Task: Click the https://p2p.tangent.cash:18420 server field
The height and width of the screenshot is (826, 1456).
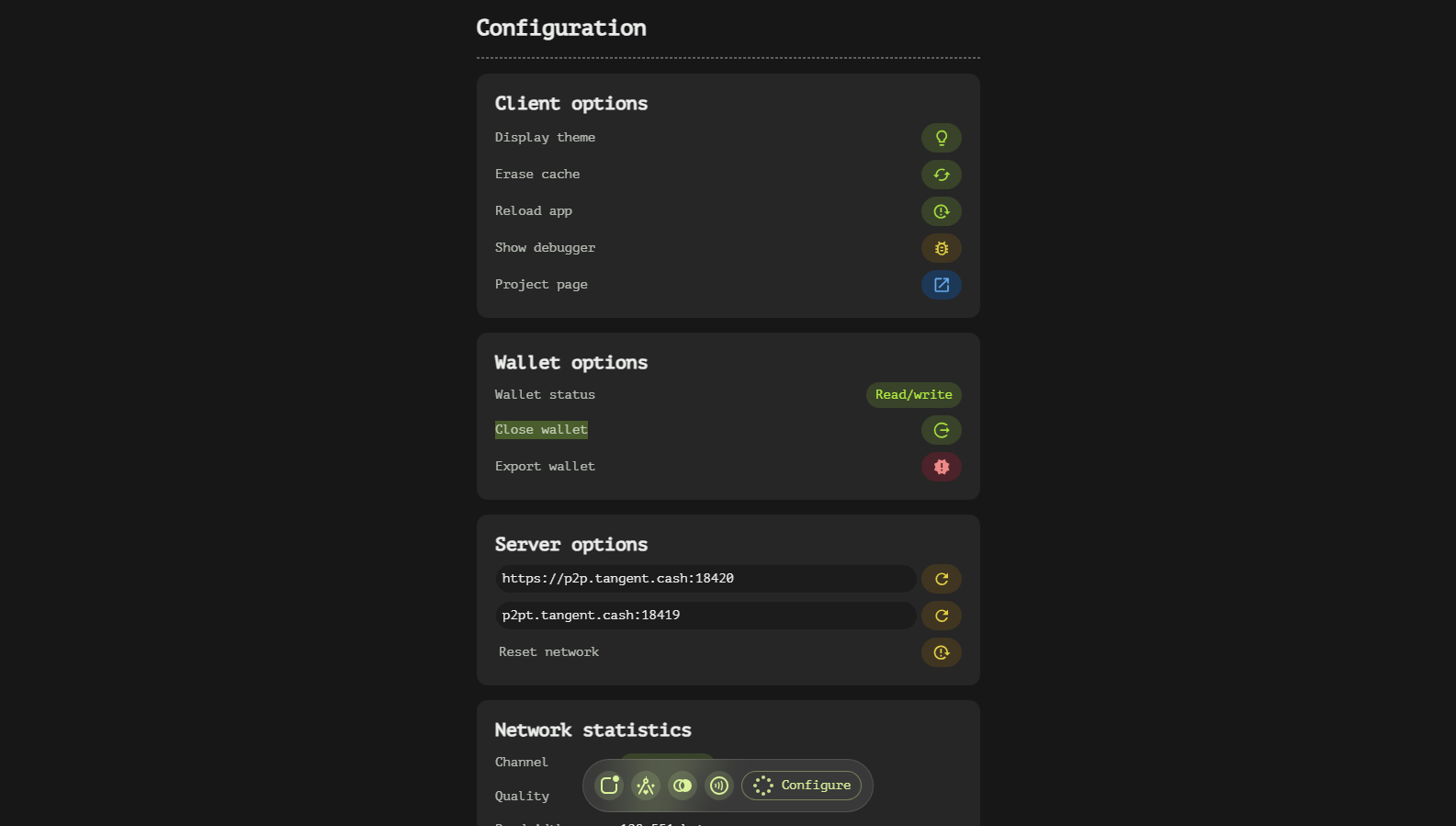Action: 705,579
